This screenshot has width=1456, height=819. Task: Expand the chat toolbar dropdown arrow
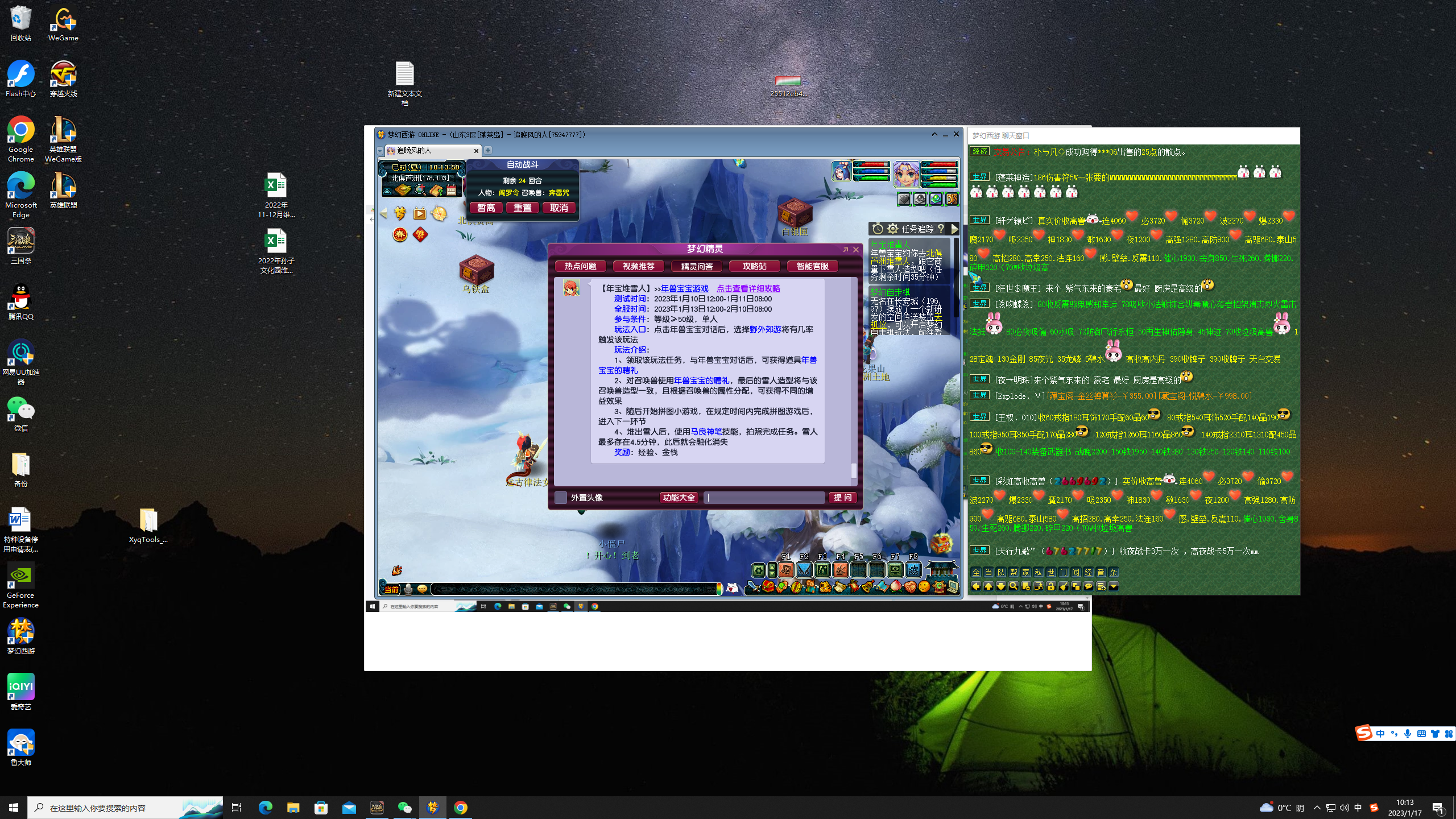(x=1114, y=586)
